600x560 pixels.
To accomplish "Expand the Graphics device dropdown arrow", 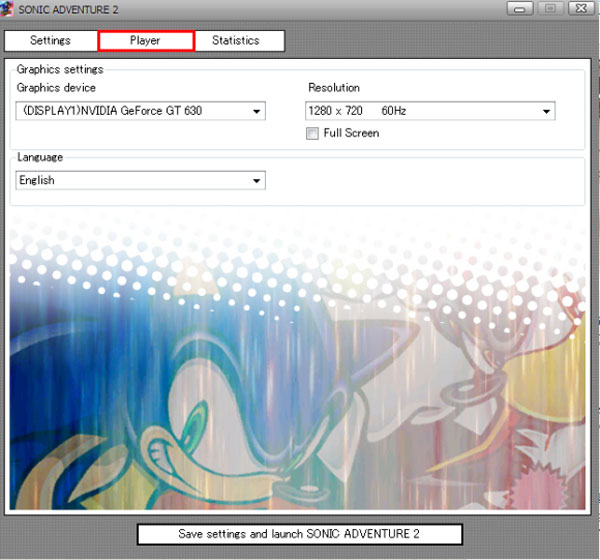I will (x=257, y=111).
